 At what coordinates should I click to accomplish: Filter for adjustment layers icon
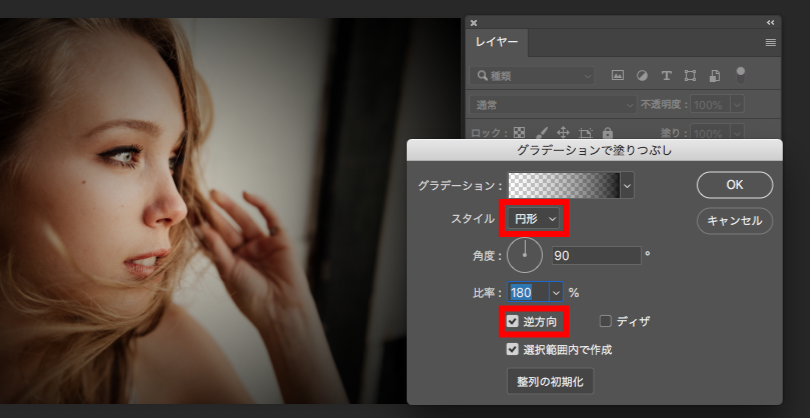tap(642, 75)
